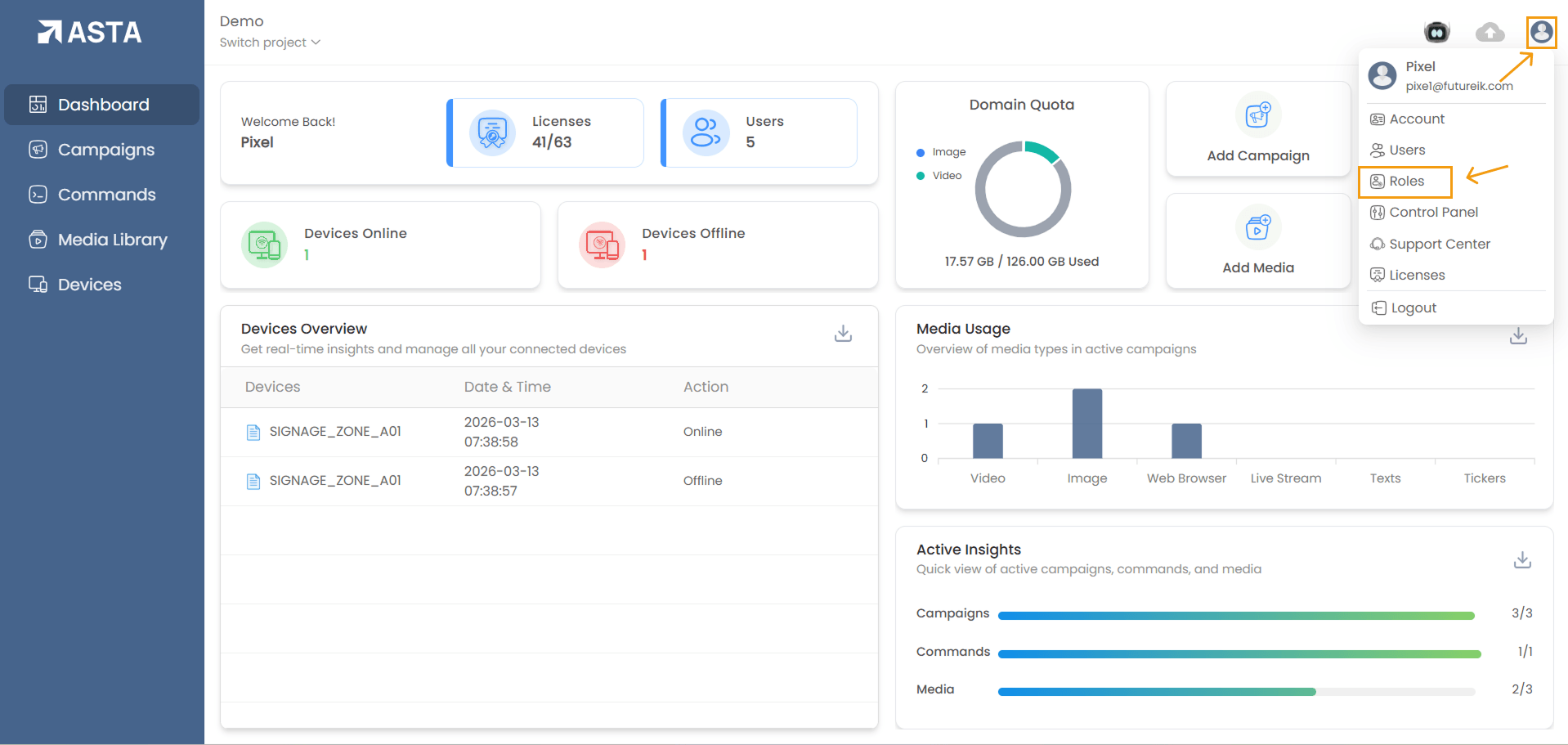Download the Devices Overview report
Screen dimensions: 1568x745
(843, 334)
